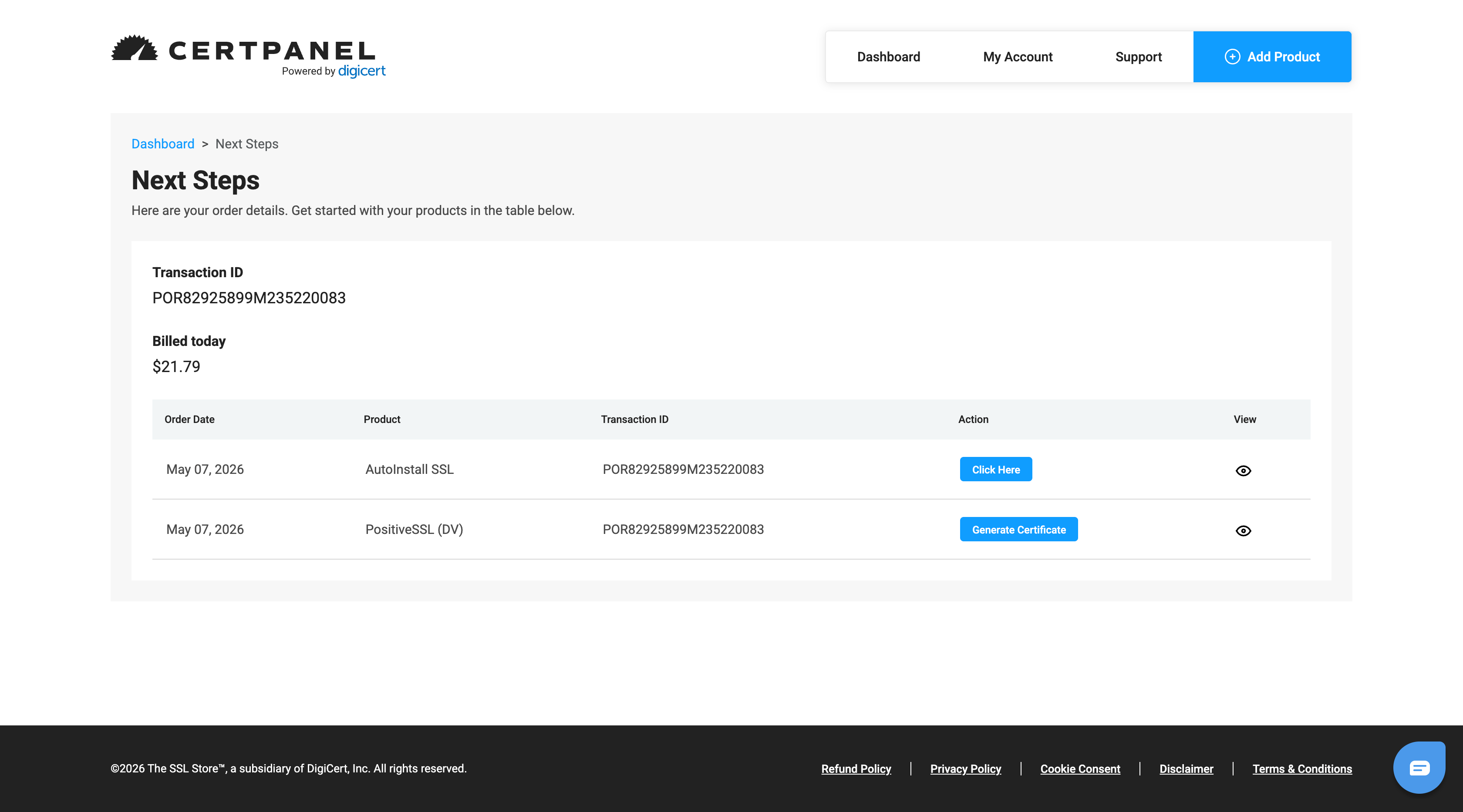1463x812 pixels.
Task: Click the Add Product button
Action: click(x=1272, y=57)
